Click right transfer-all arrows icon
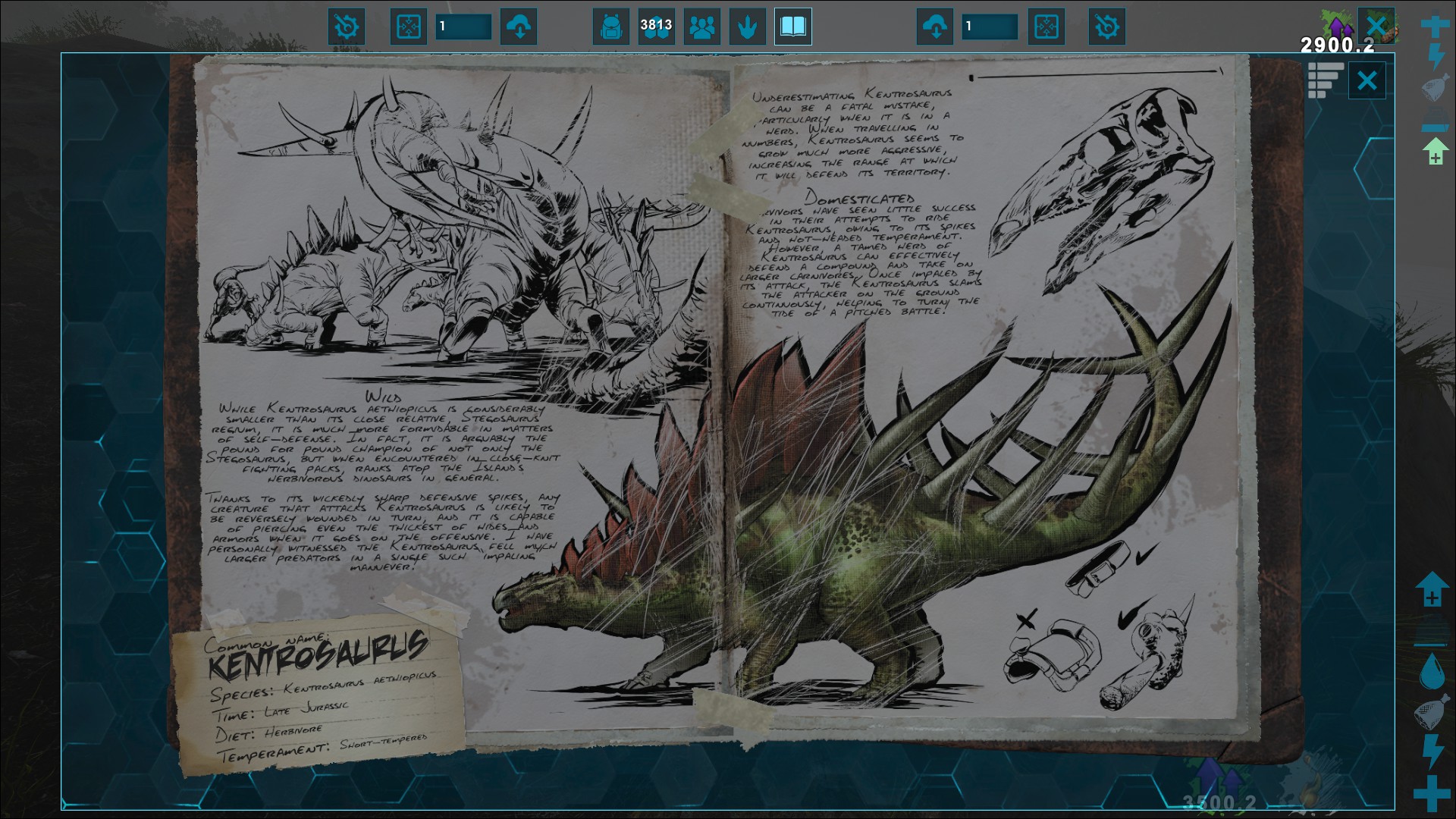1456x819 pixels. click(x=1046, y=27)
